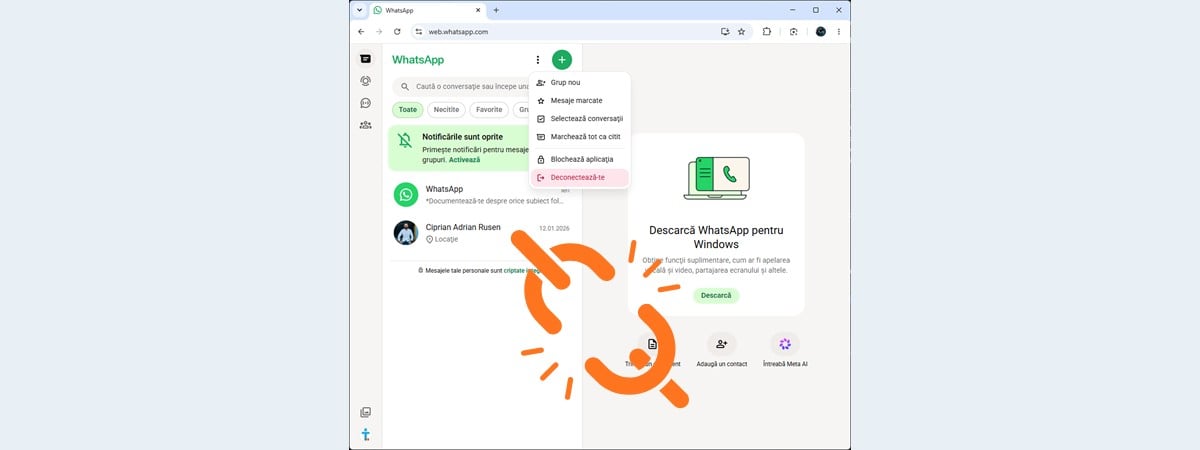Click the install app icon in address bar

click(725, 32)
